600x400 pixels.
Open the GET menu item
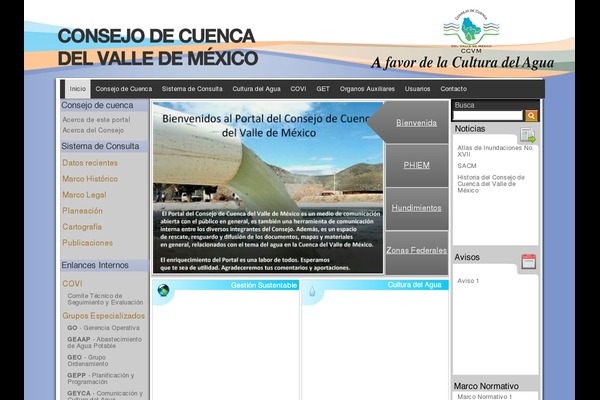[323, 89]
